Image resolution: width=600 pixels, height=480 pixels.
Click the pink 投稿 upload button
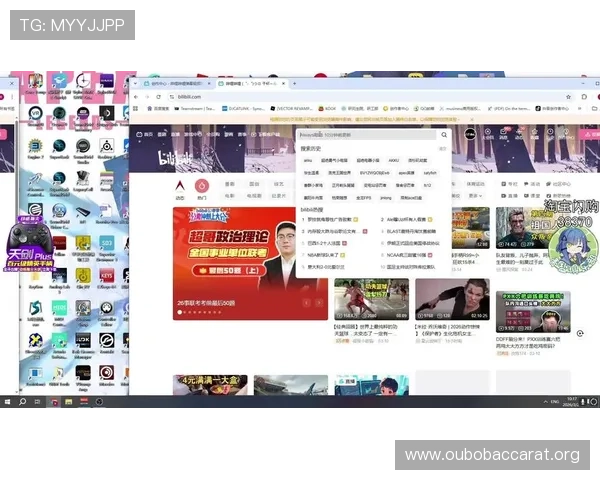click(590, 134)
